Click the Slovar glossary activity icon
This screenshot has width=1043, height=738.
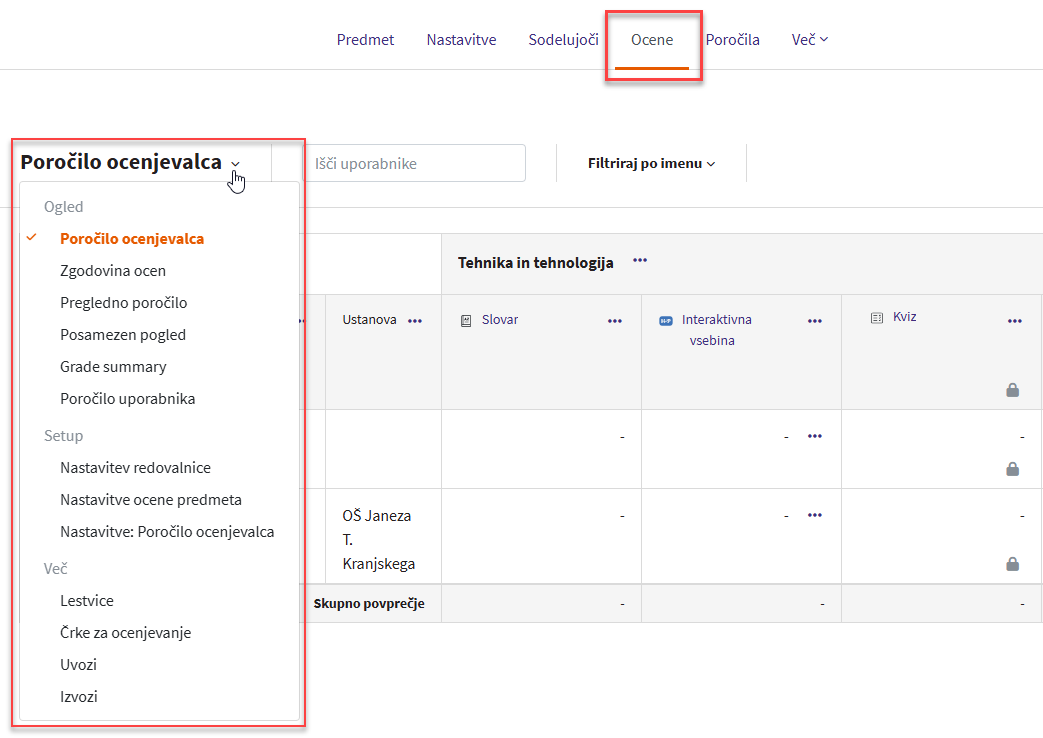pyautogui.click(x=466, y=321)
